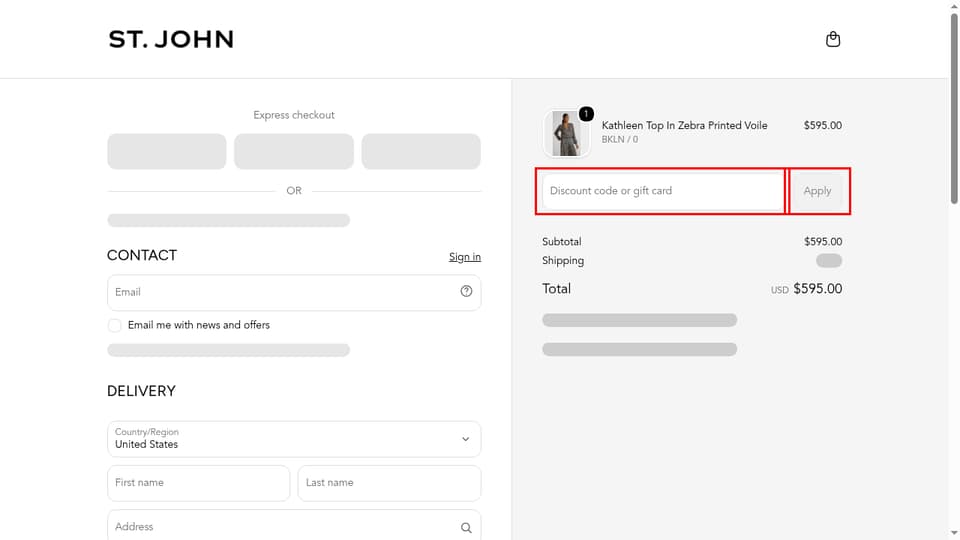This screenshot has height=540, width=960.
Task: Click the 'DELIVERY' heading
Action: click(141, 391)
